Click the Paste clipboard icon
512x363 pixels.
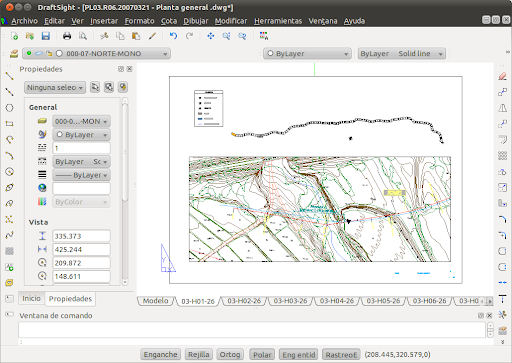pos(136,36)
